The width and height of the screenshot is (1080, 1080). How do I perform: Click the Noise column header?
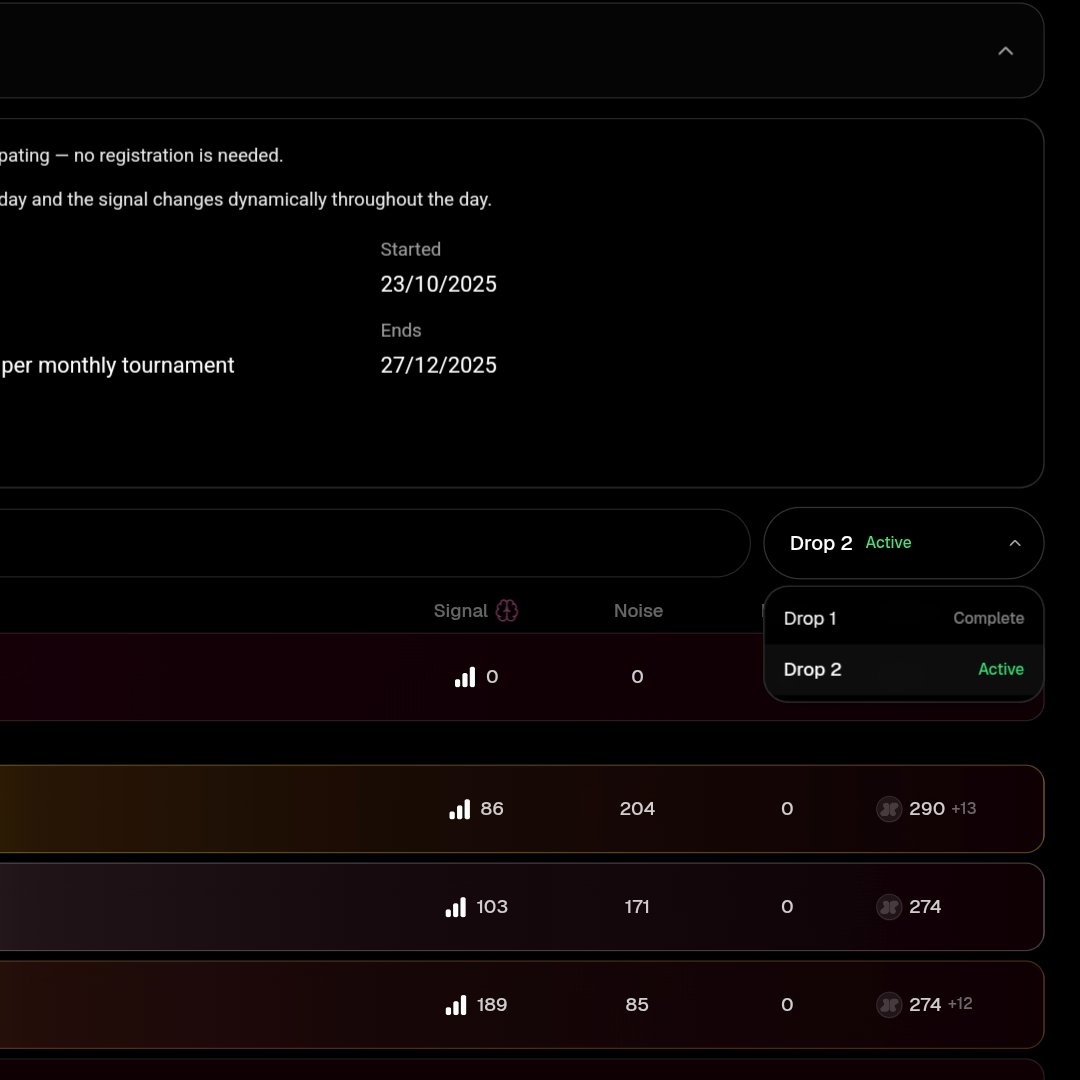638,610
